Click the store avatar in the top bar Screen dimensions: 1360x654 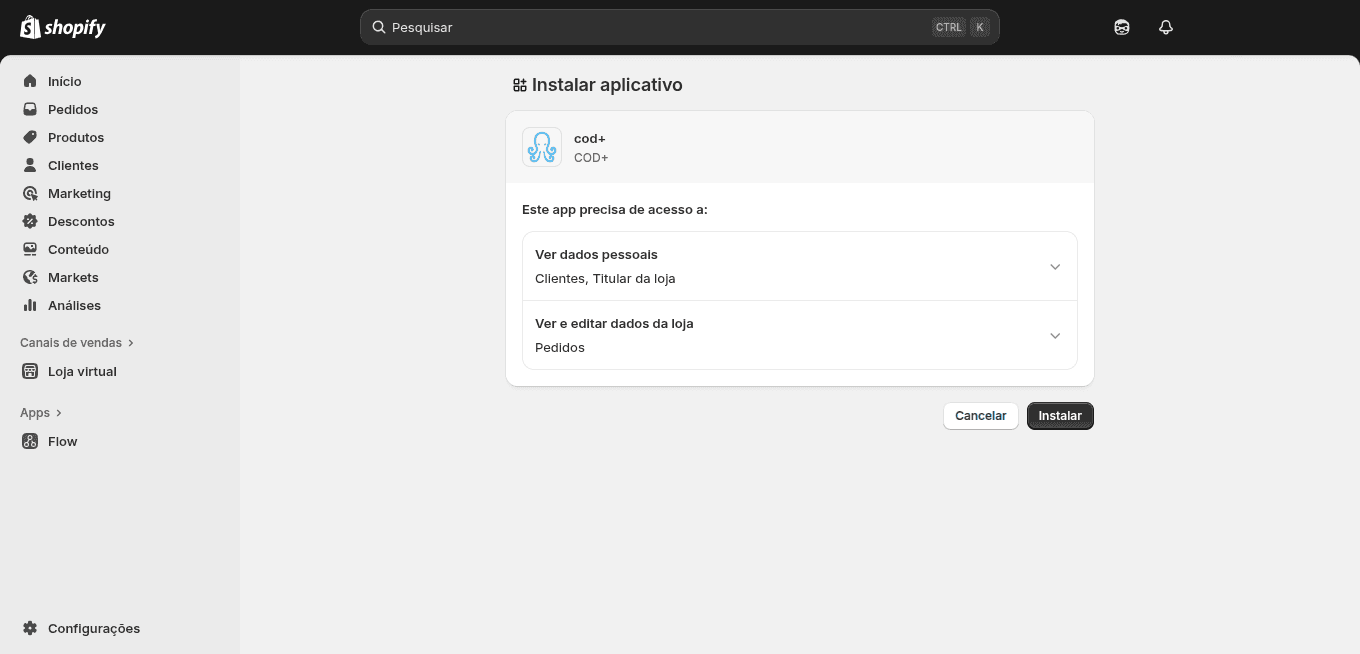point(1121,27)
